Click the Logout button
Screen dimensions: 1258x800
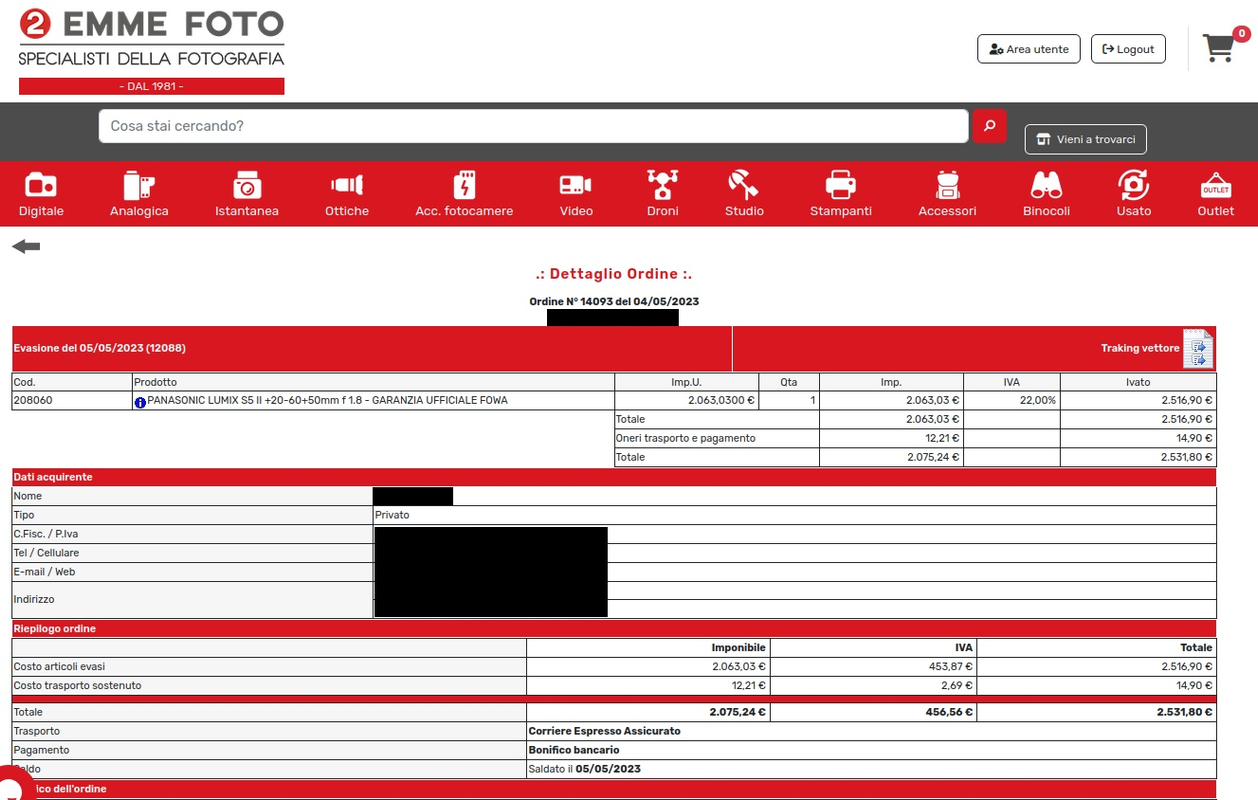coord(1128,49)
